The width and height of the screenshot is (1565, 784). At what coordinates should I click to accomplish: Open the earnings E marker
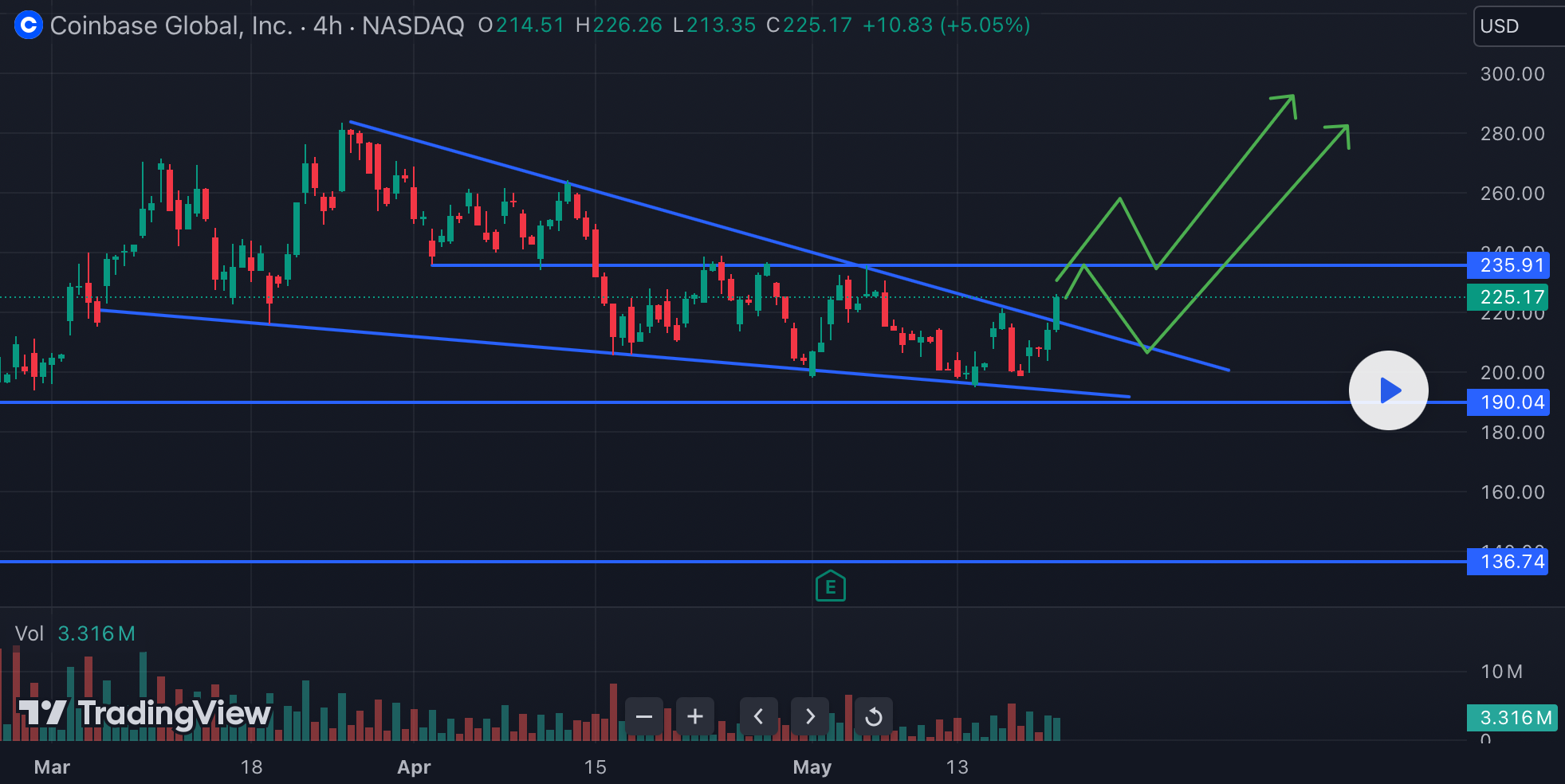click(x=831, y=586)
